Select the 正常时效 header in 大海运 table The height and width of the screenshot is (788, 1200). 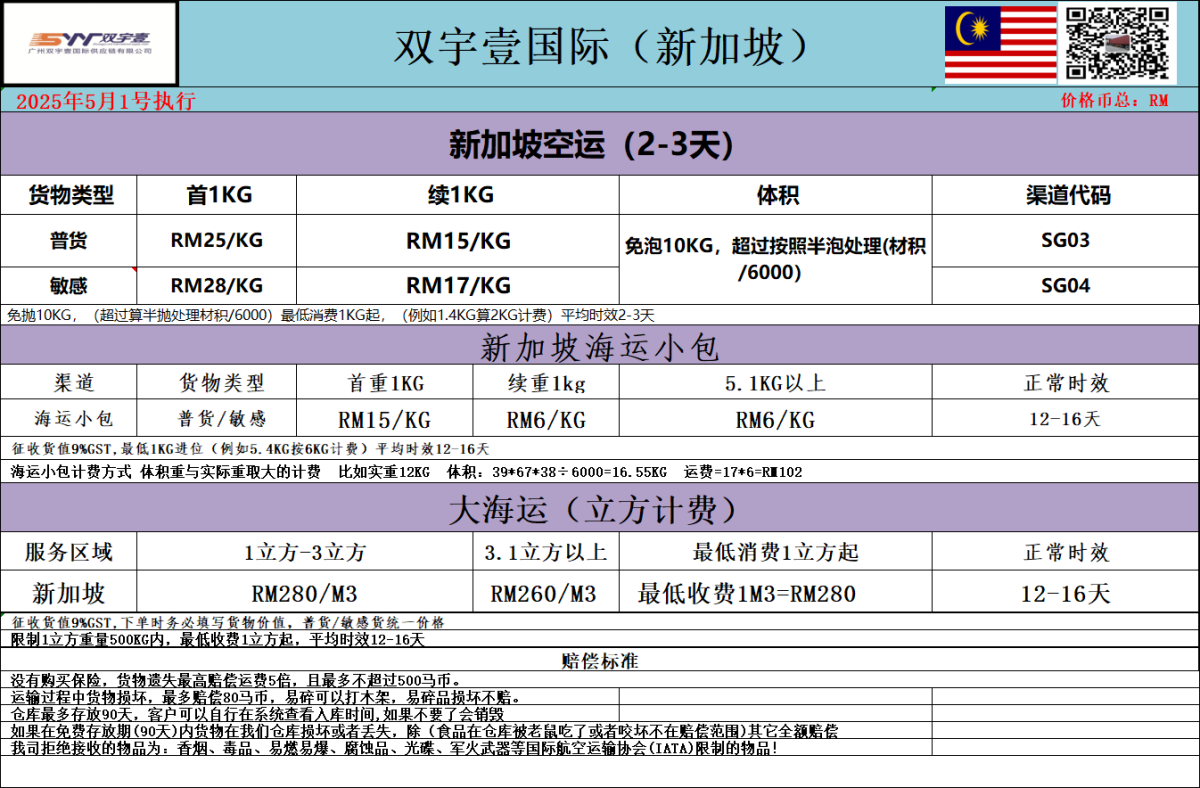pos(1066,552)
